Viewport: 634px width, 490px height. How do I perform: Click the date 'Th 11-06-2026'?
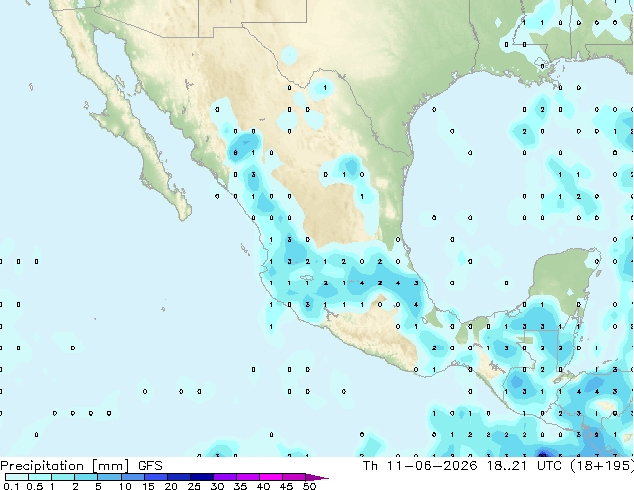click(x=420, y=466)
